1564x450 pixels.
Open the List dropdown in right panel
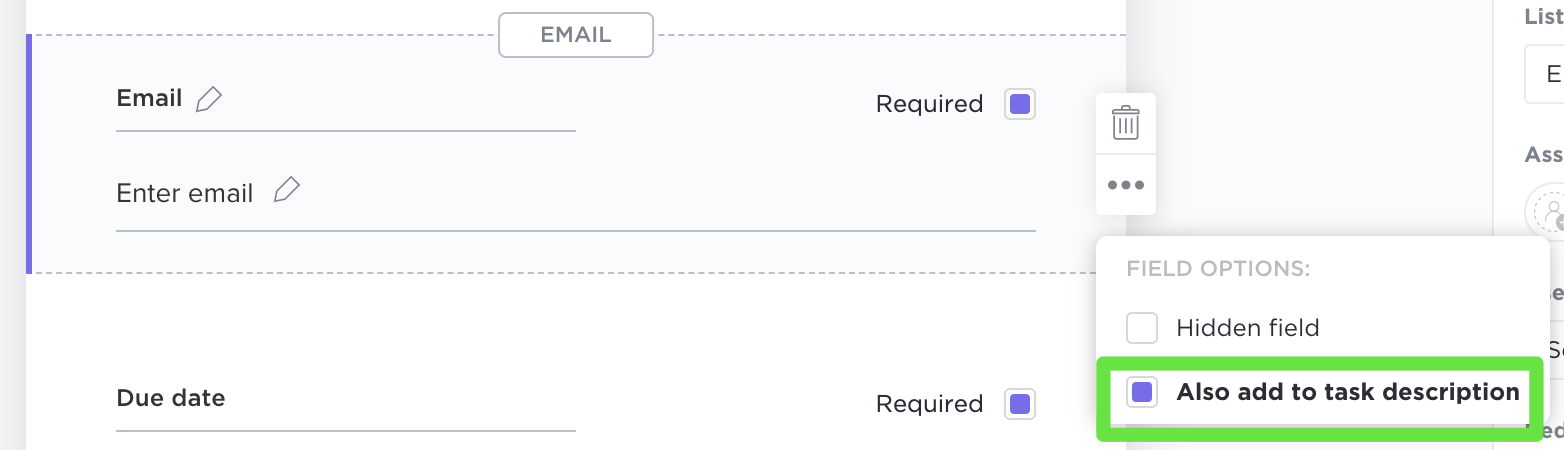coord(1546,75)
